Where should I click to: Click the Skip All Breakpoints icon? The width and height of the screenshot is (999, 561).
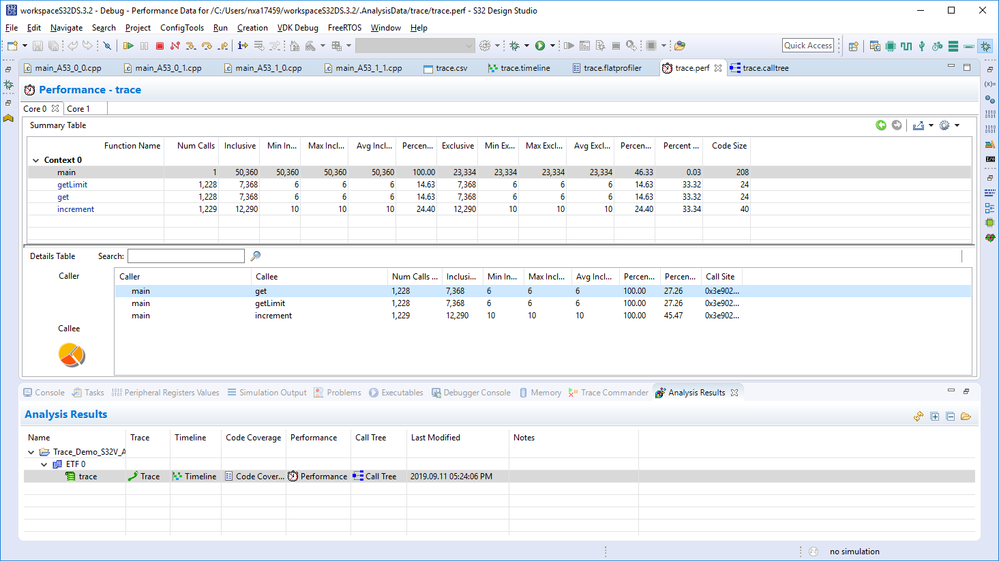[x=107, y=46]
